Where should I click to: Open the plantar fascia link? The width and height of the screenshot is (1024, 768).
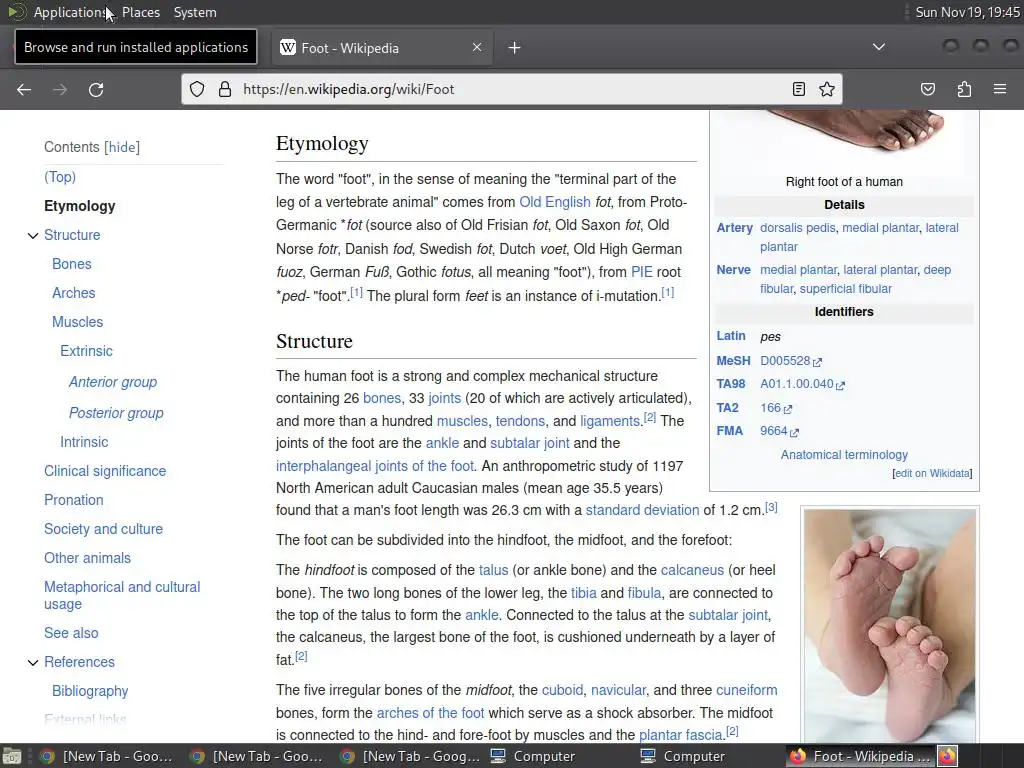coord(680,735)
